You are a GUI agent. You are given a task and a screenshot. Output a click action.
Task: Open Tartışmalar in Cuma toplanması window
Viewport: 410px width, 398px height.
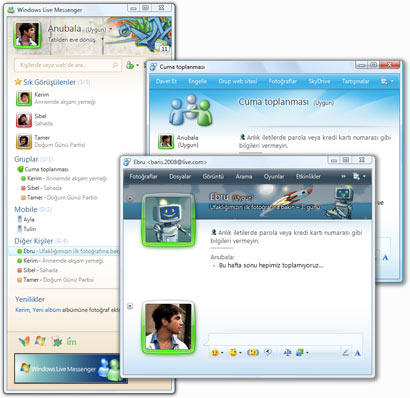pos(355,81)
